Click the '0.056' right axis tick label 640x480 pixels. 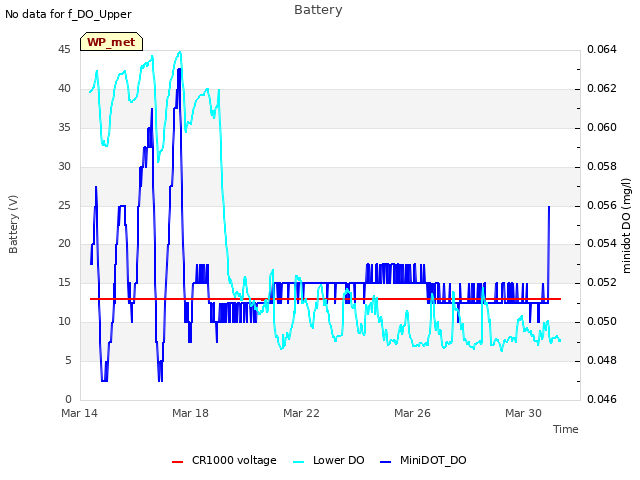(x=602, y=205)
